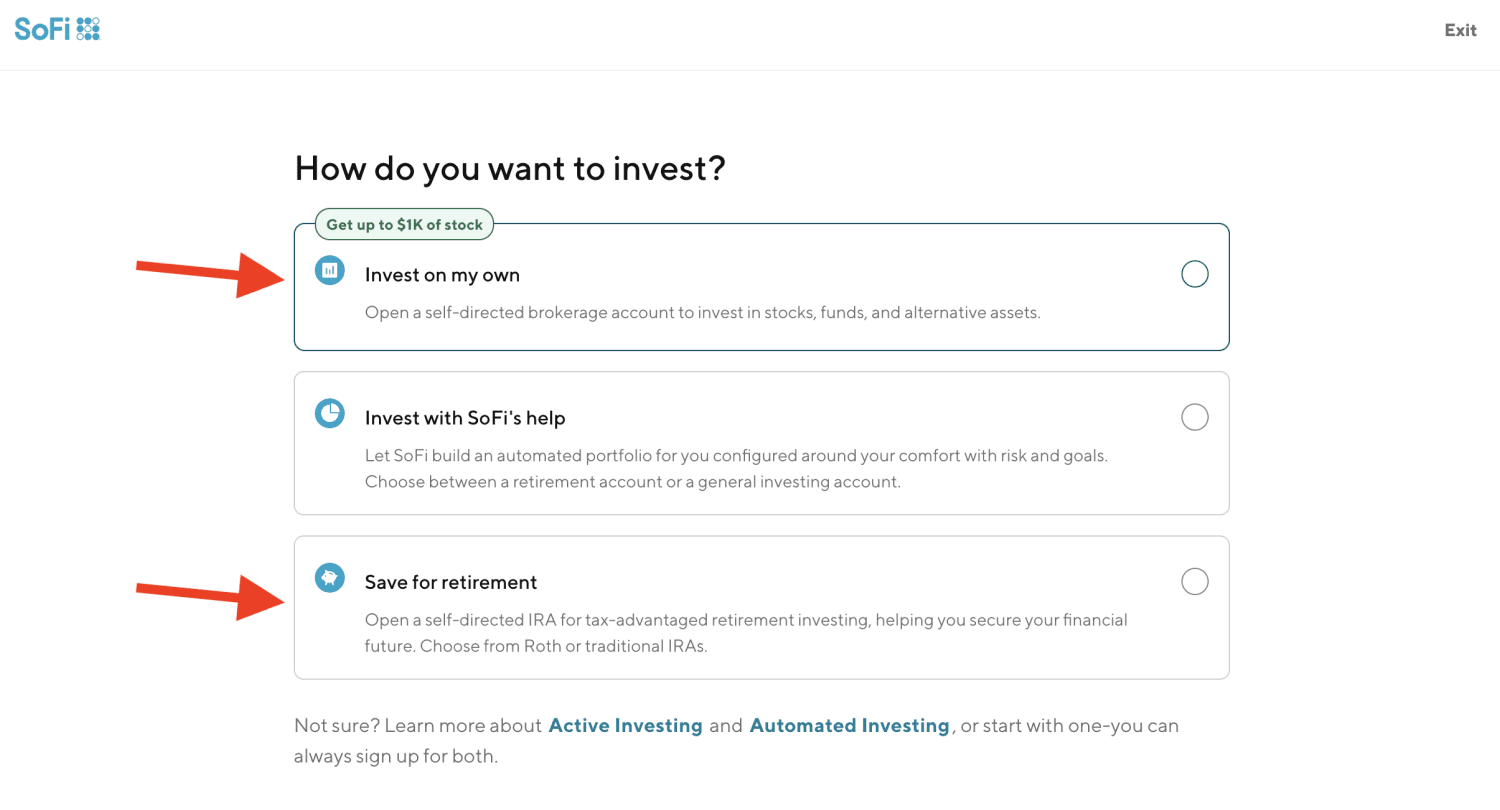Viewport: 1500px width, 810px height.
Task: Open the Automated Investing link
Action: [x=849, y=726]
